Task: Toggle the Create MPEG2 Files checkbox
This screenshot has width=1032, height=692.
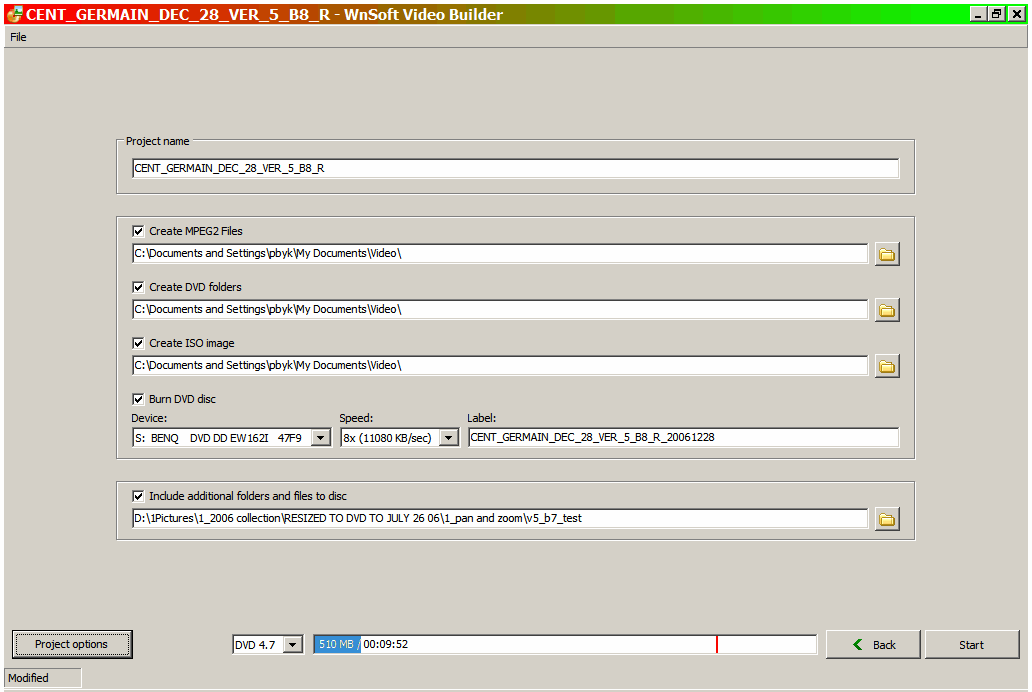Action: (138, 231)
